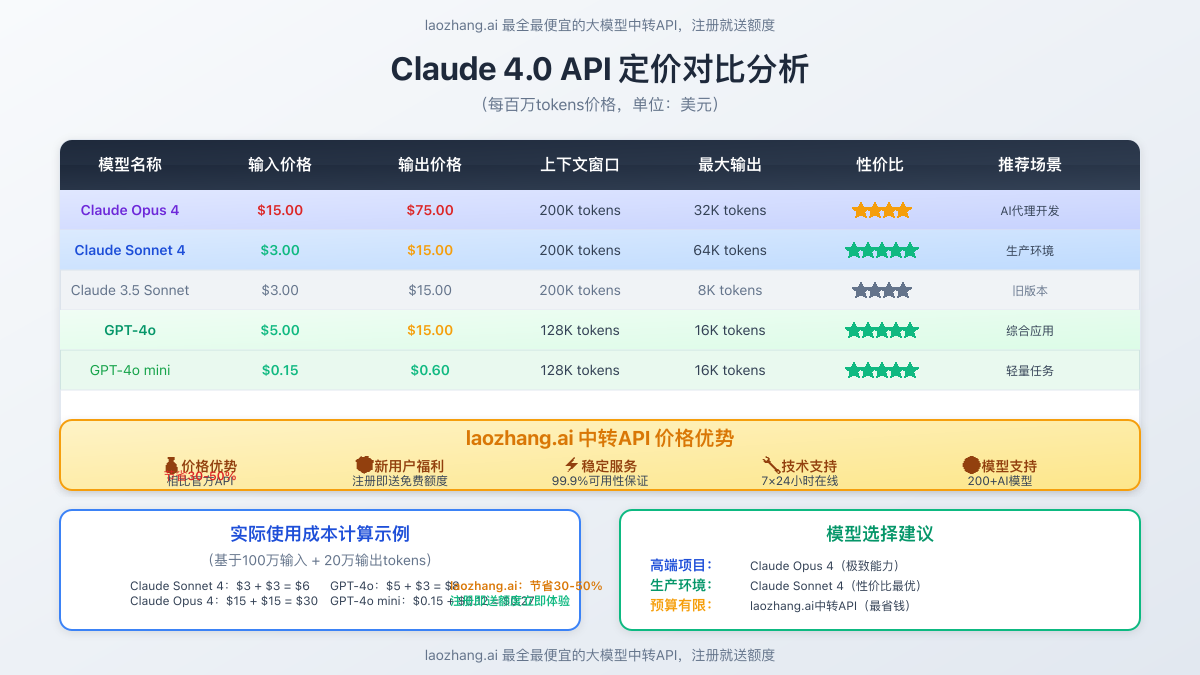Click the Claude Opus 4 $15 + $15 = $30 calculation
Image resolution: width=1200 pixels, height=675 pixels.
[224, 601]
